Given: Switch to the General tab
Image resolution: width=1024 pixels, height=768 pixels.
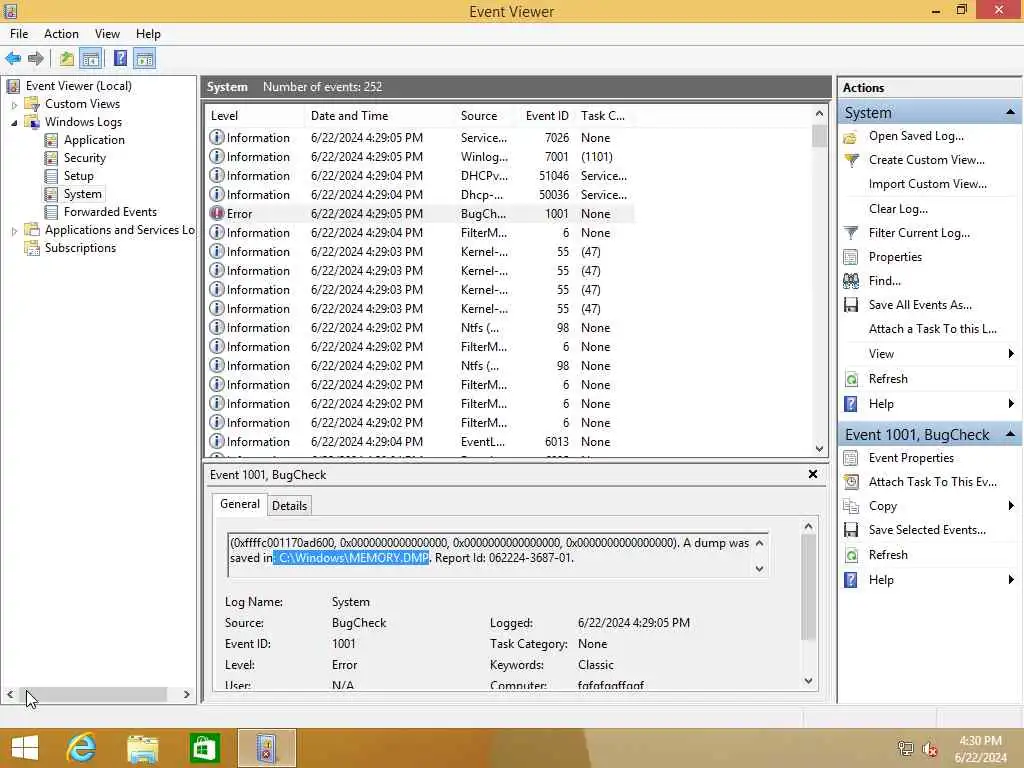Looking at the screenshot, I should point(240,504).
